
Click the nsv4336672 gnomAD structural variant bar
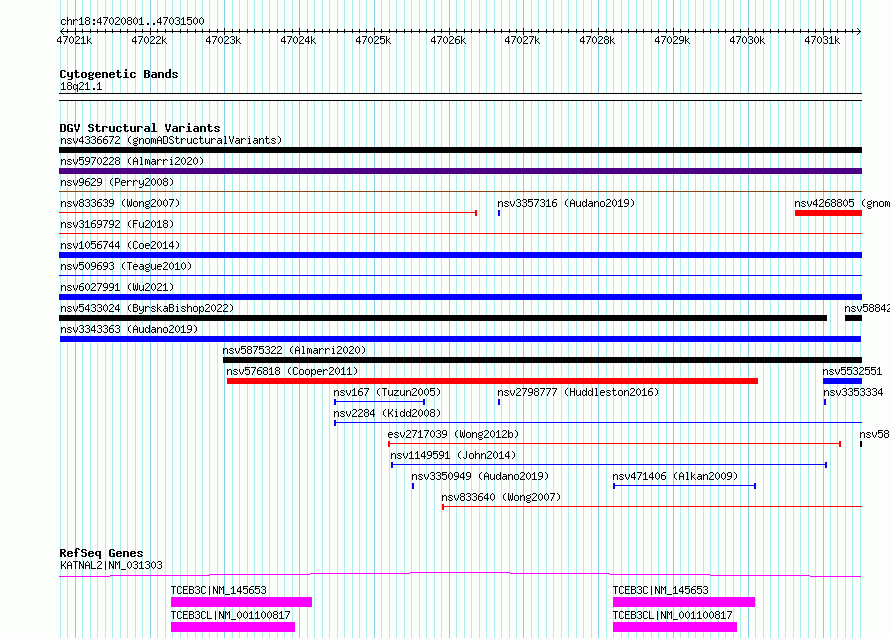pos(460,150)
